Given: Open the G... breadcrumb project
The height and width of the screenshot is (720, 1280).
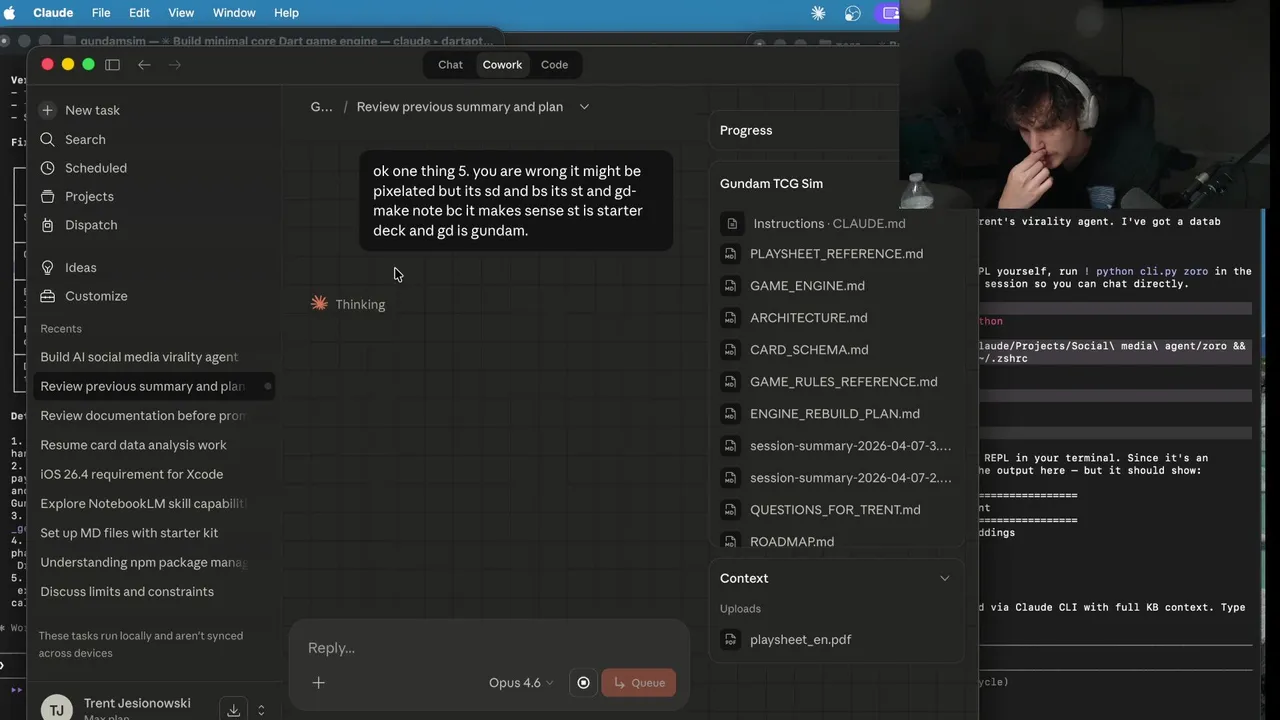Looking at the screenshot, I should 321,107.
